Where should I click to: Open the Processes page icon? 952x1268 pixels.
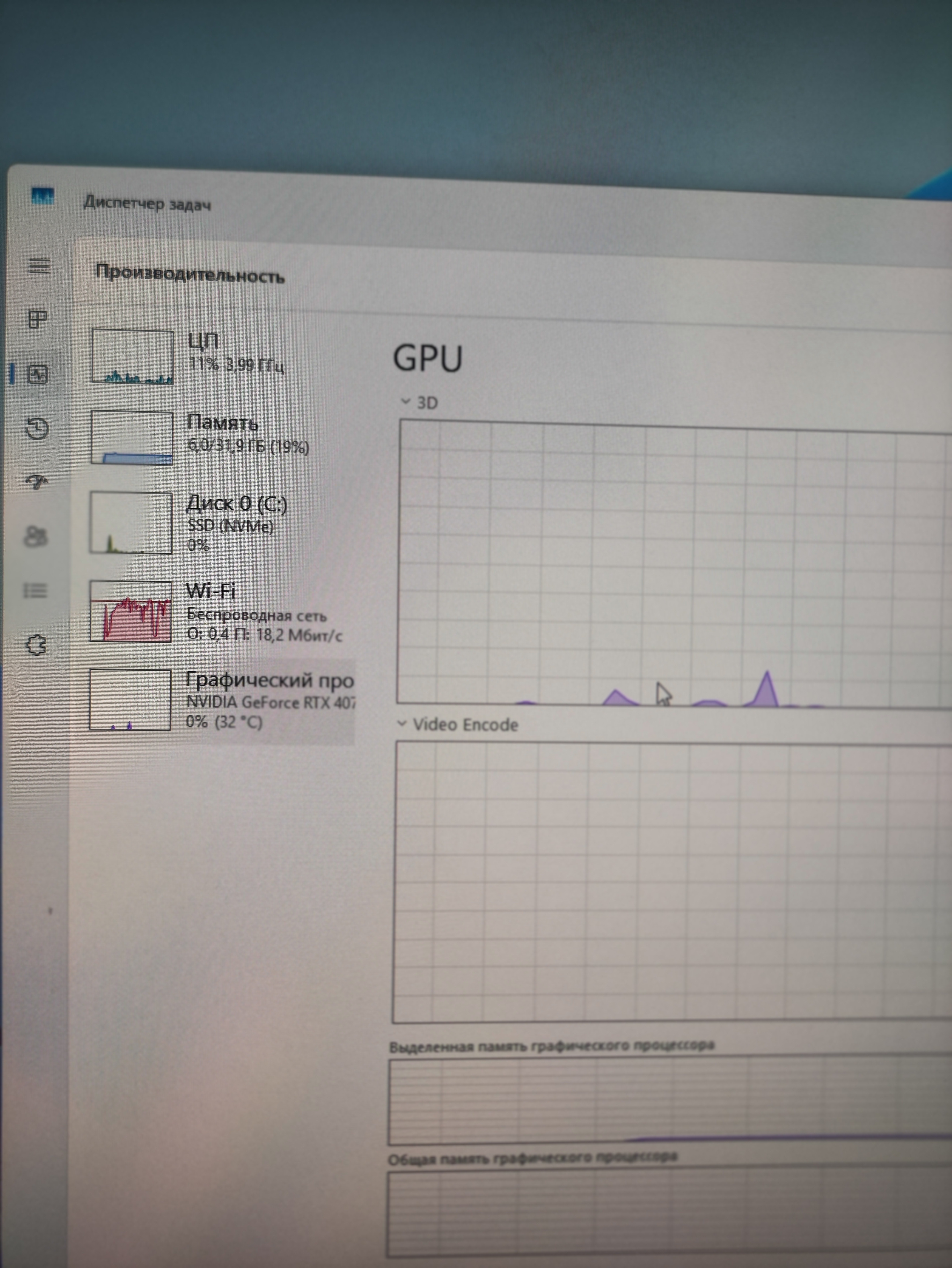click(38, 319)
